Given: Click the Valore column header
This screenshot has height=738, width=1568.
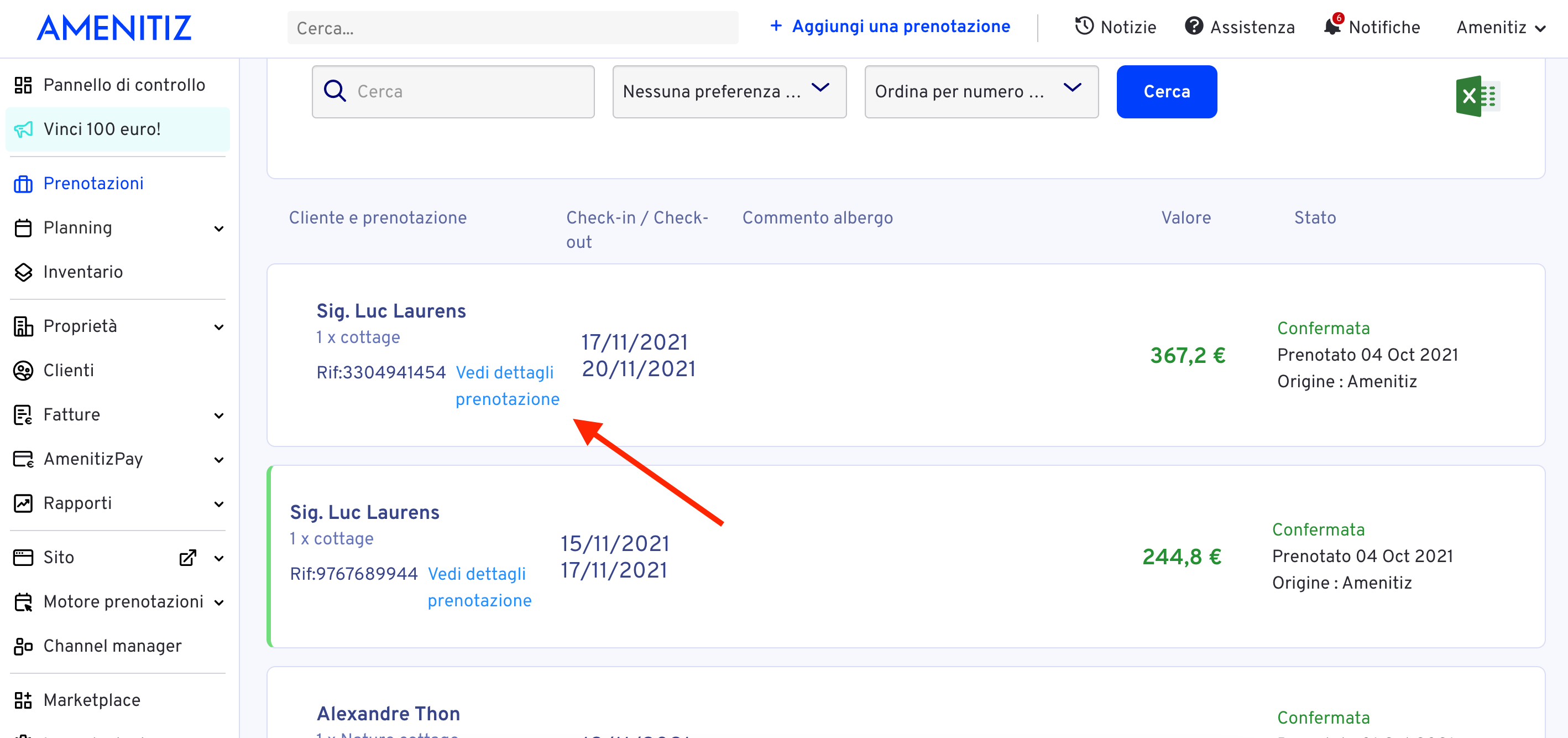Looking at the screenshot, I should (x=1186, y=218).
